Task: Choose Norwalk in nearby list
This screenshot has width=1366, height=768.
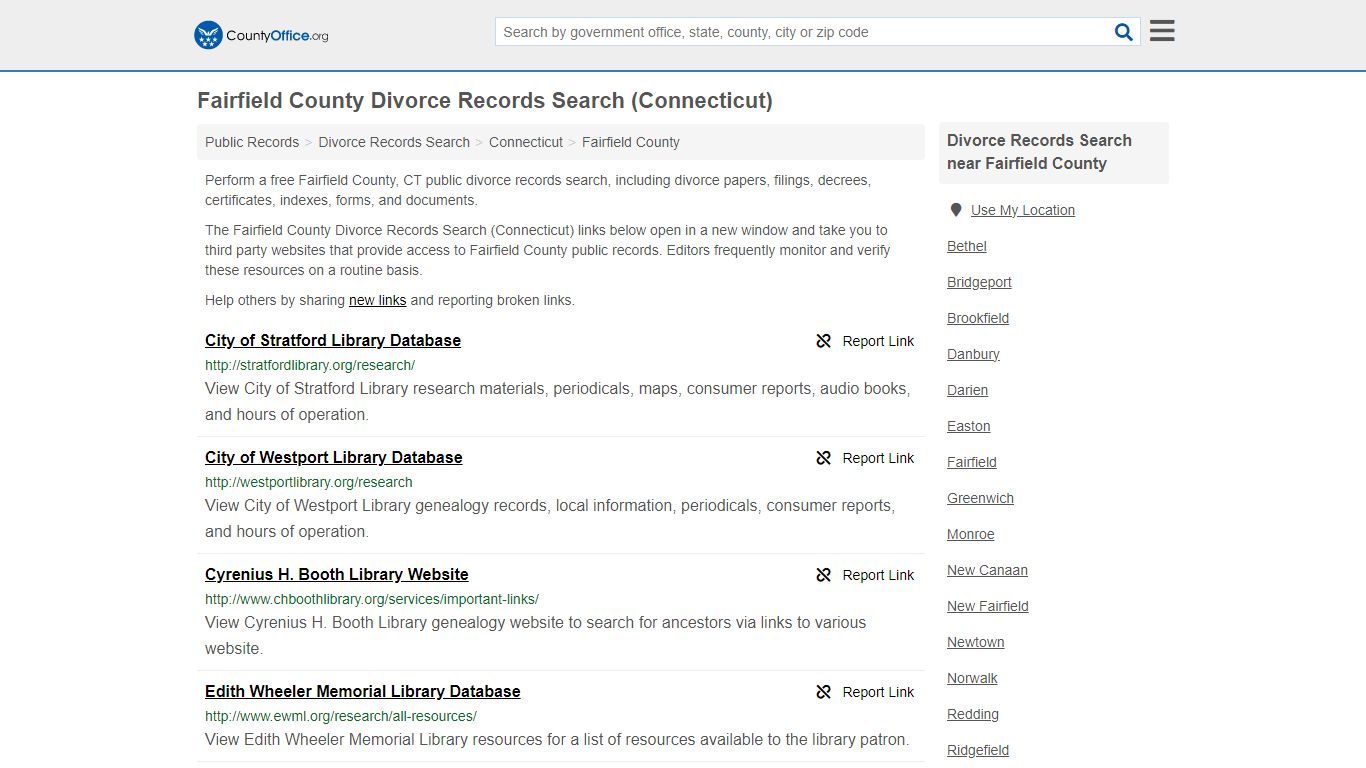Action: point(972,678)
